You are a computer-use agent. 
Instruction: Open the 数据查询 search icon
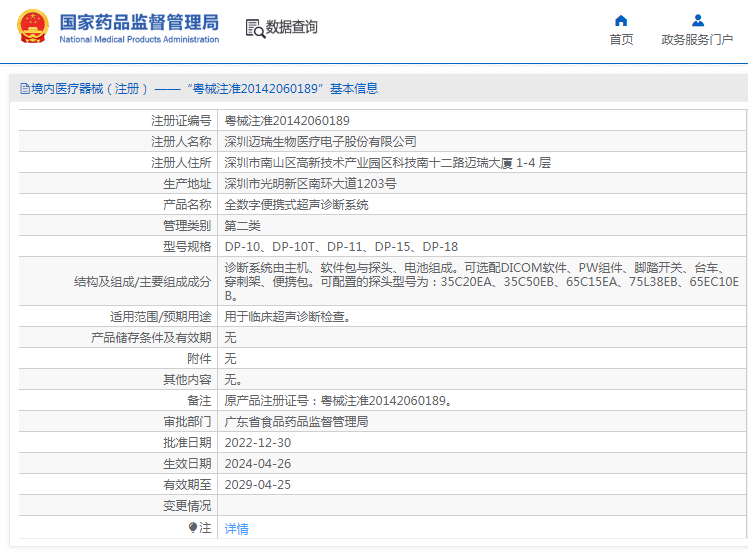click(255, 28)
